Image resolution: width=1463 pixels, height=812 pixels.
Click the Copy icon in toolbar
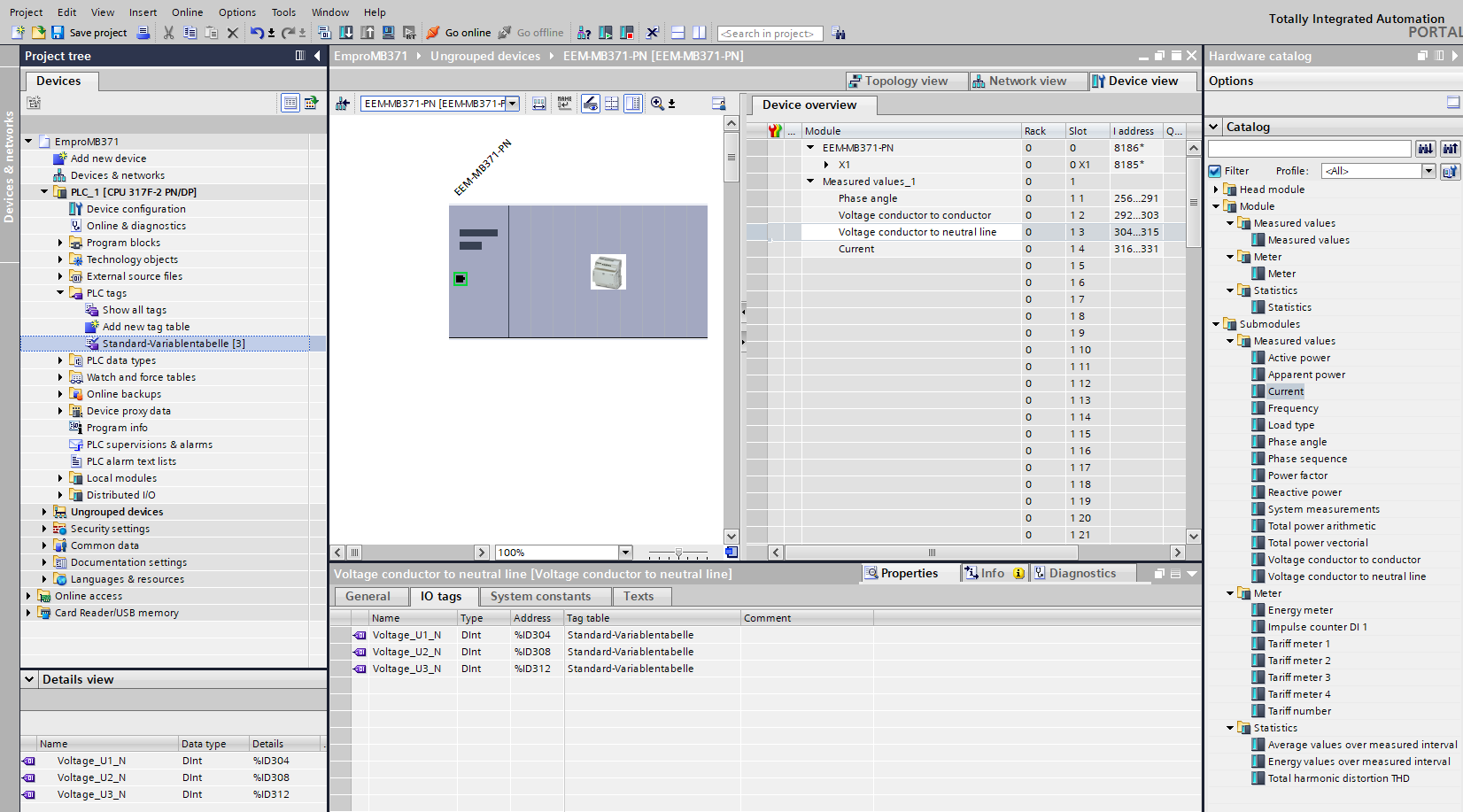[190, 33]
